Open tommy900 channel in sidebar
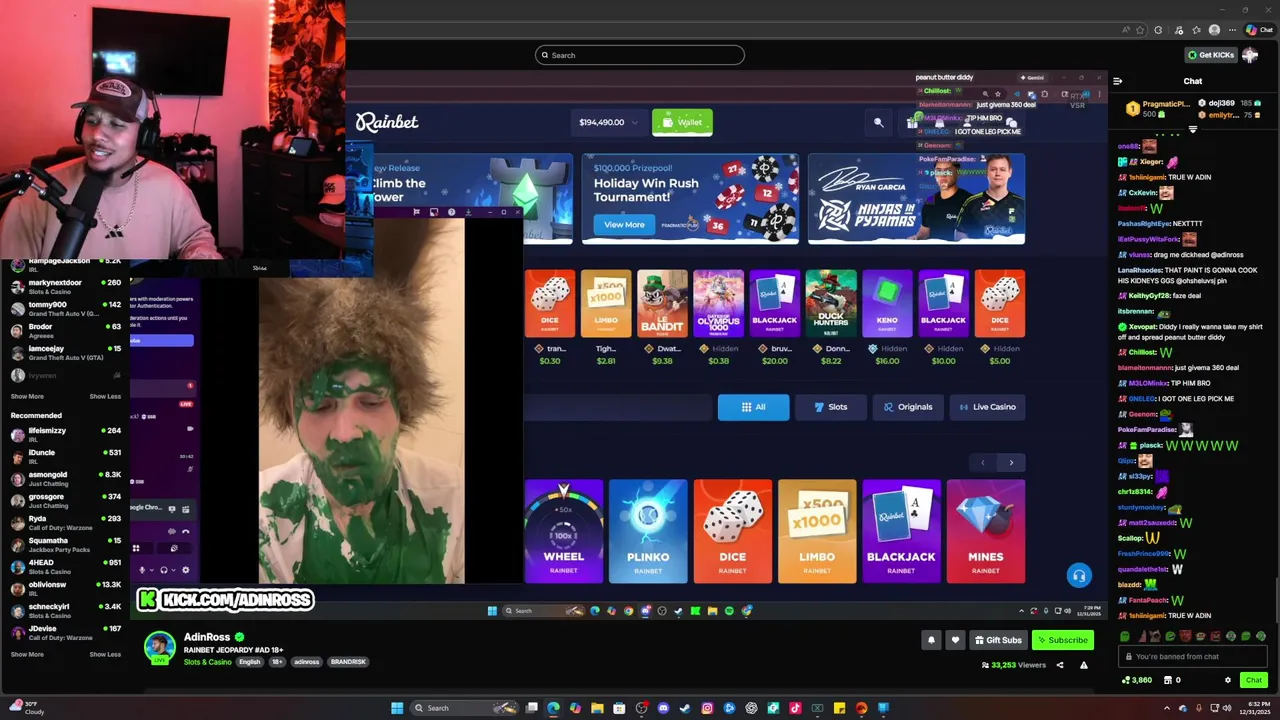1280x720 pixels. [65, 308]
